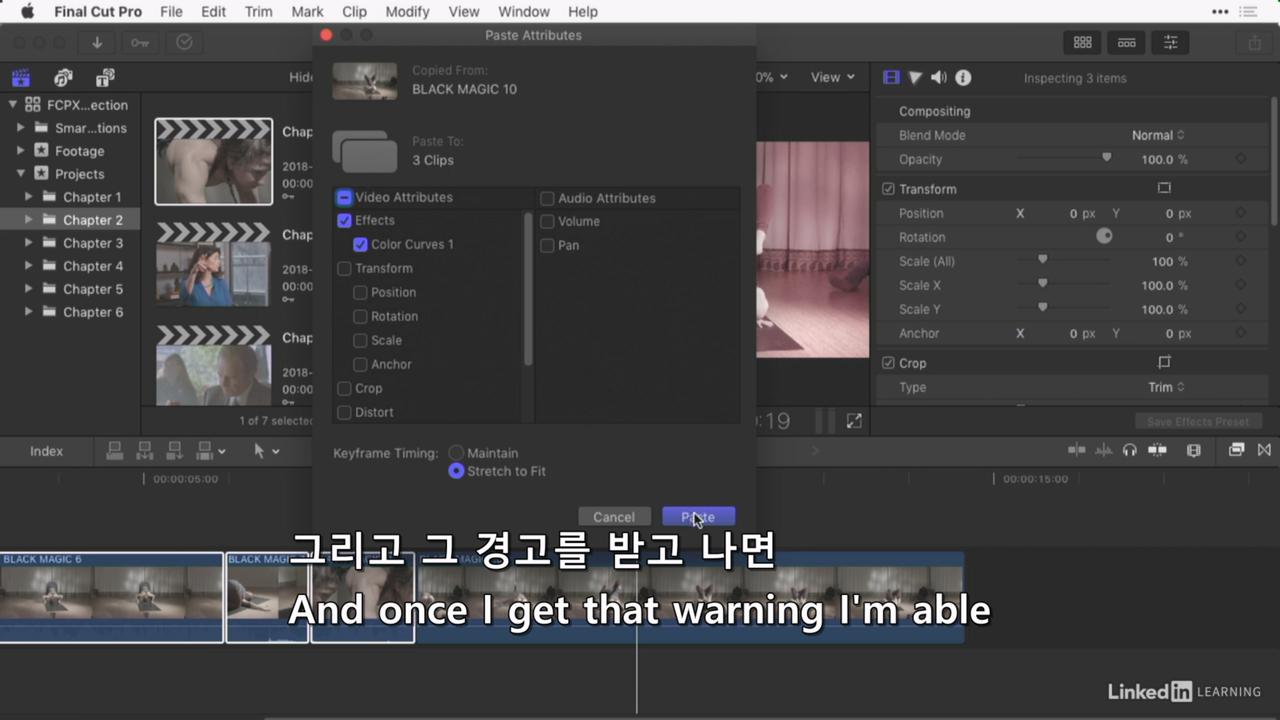Viewport: 1280px width, 720px height.
Task: Toggle video skimming icon
Action: click(x=1077, y=450)
